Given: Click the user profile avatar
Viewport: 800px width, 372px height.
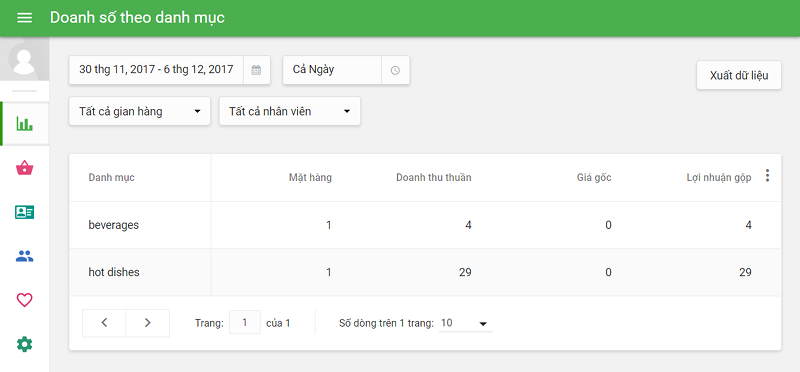Looking at the screenshot, I should [24, 59].
